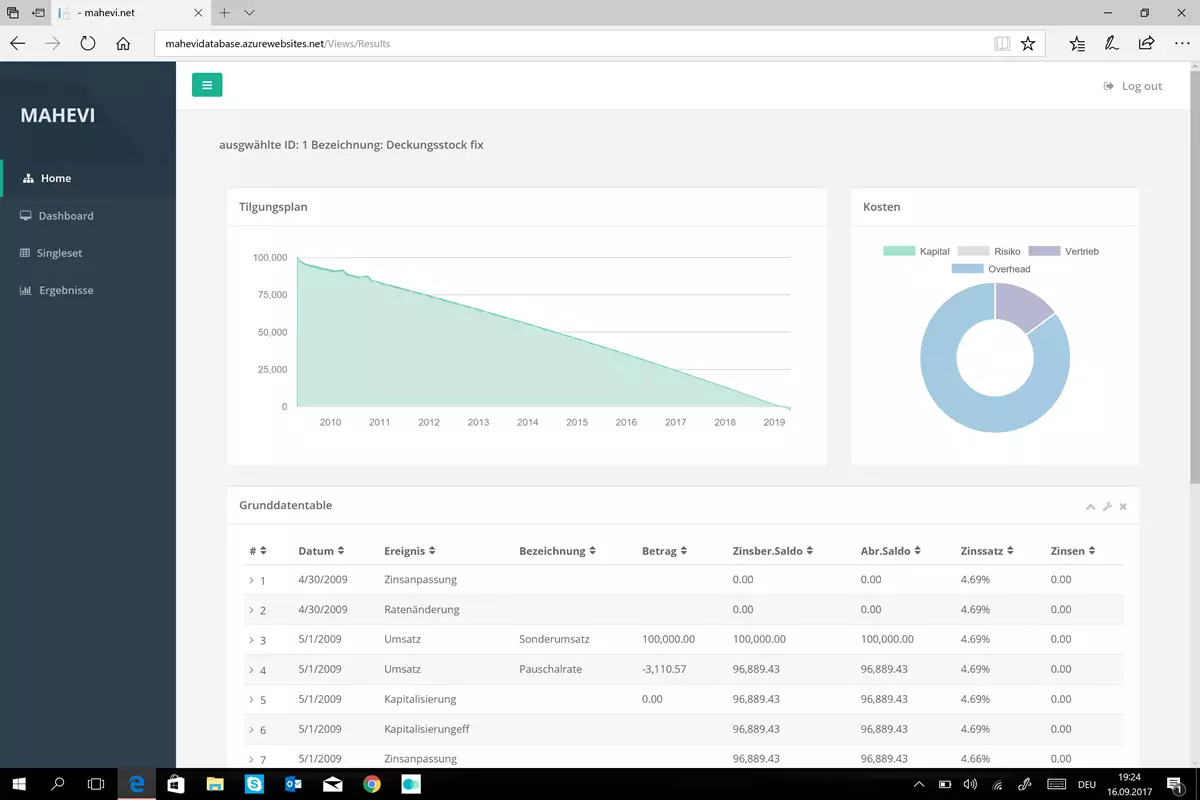1200x800 pixels.
Task: Collapse the Grunddatentable panel using the chevron
Action: click(1091, 507)
